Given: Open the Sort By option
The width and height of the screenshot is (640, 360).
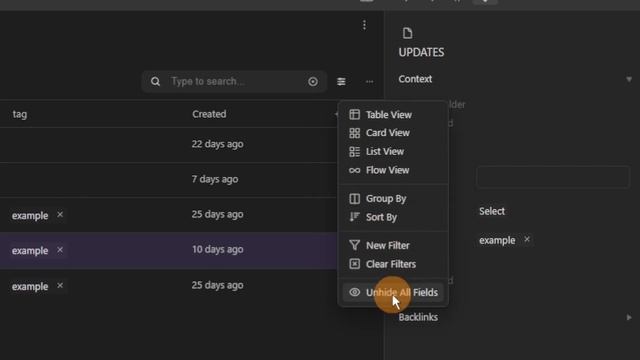Looking at the screenshot, I should 393,217.
